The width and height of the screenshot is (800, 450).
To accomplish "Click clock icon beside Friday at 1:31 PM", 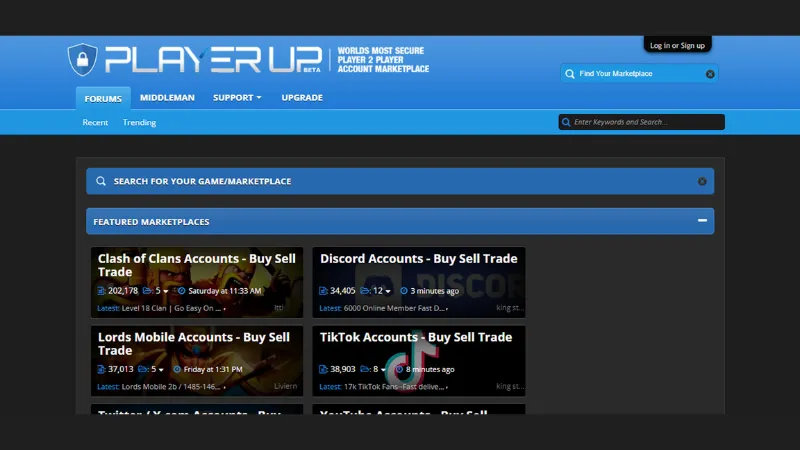I will 177,369.
